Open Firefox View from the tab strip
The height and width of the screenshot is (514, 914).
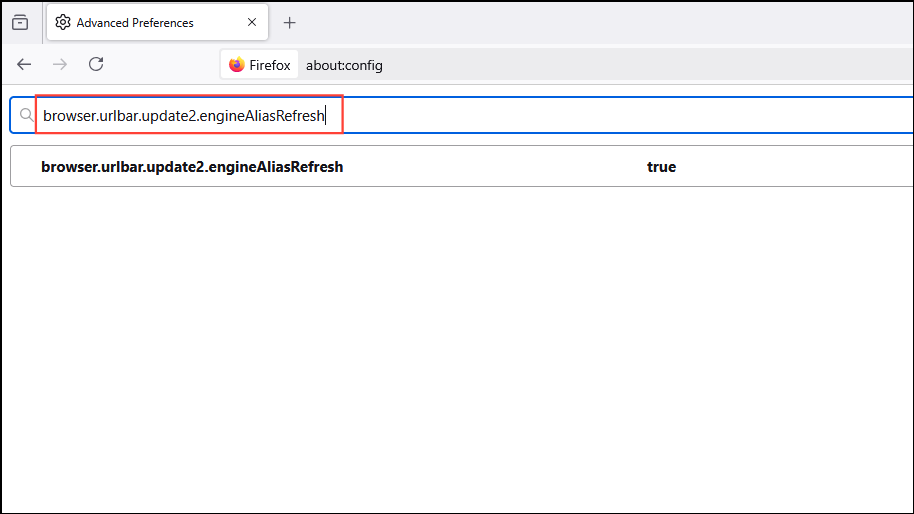pyautogui.click(x=20, y=22)
